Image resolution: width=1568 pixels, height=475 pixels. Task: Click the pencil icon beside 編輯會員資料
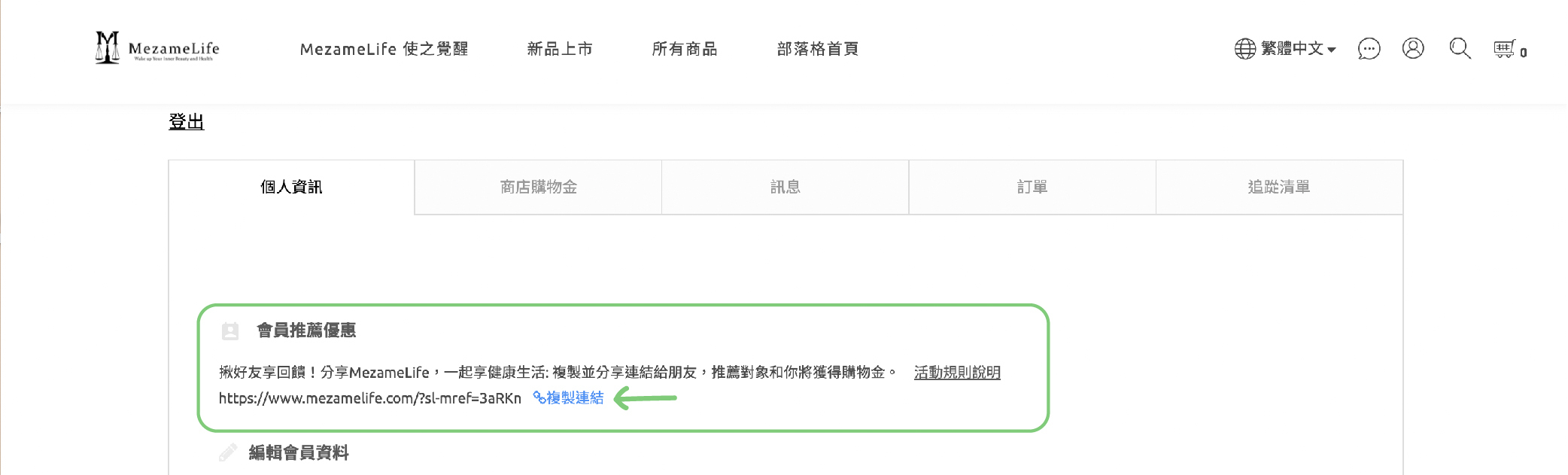(x=228, y=452)
